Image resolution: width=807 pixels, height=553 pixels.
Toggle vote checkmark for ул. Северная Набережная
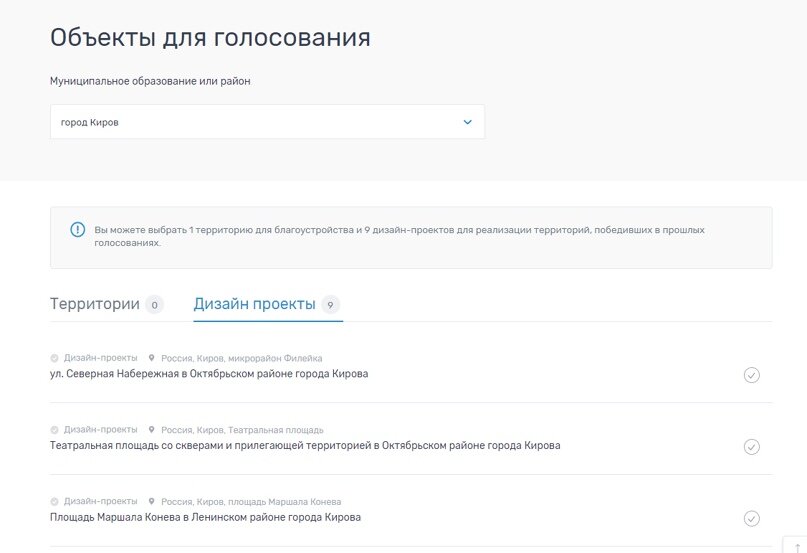point(751,375)
